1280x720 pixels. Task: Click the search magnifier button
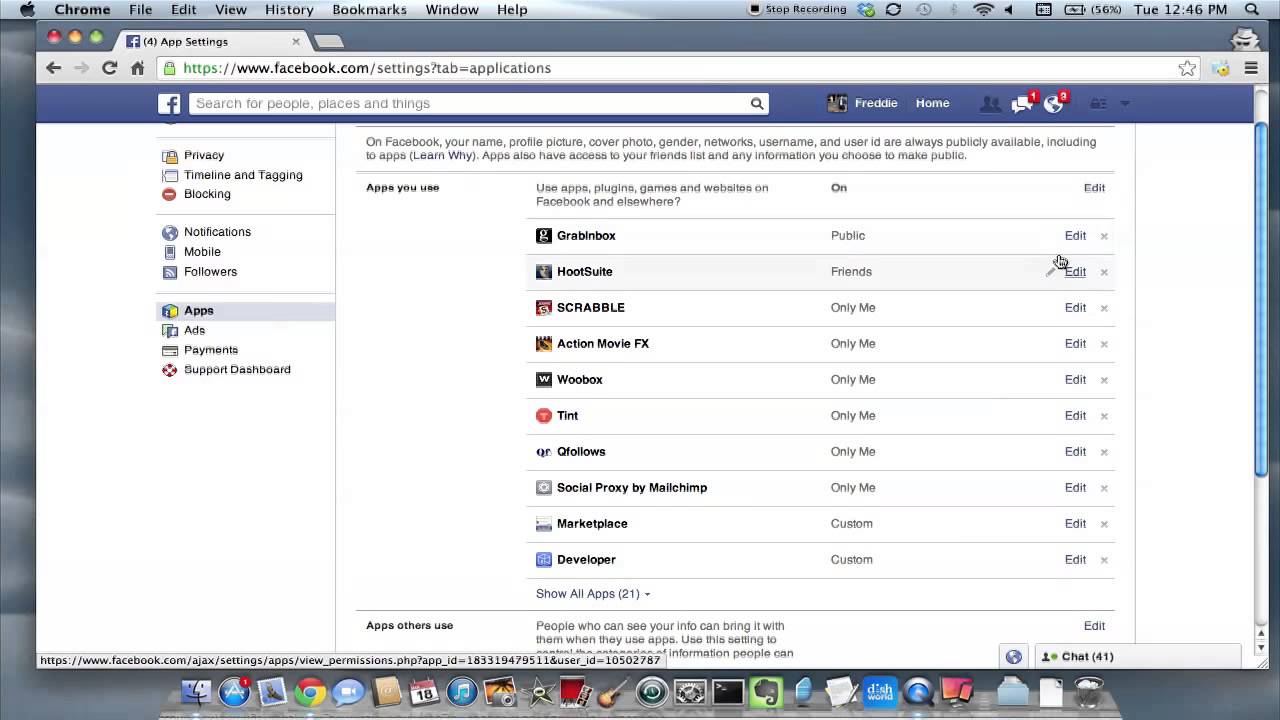(x=757, y=104)
